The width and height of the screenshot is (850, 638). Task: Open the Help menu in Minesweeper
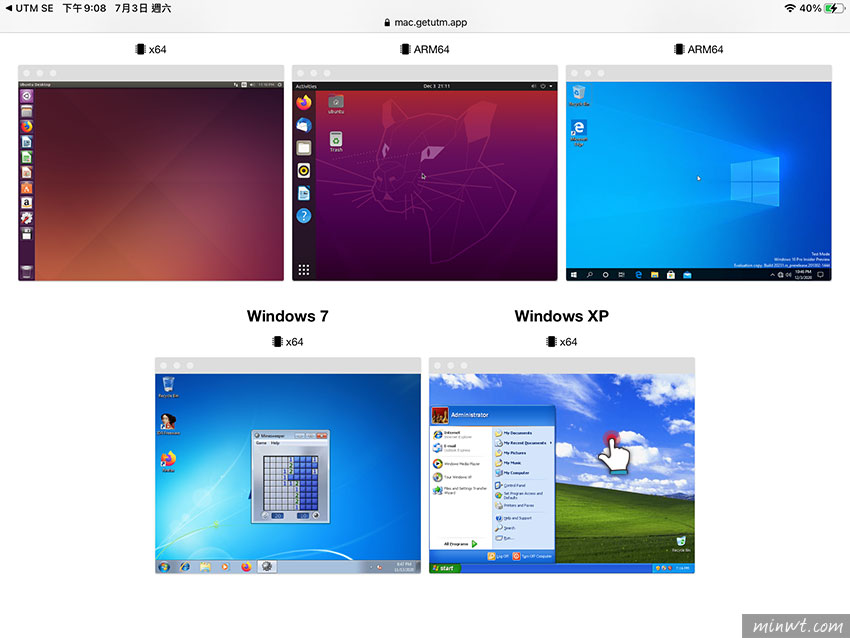tap(275, 443)
